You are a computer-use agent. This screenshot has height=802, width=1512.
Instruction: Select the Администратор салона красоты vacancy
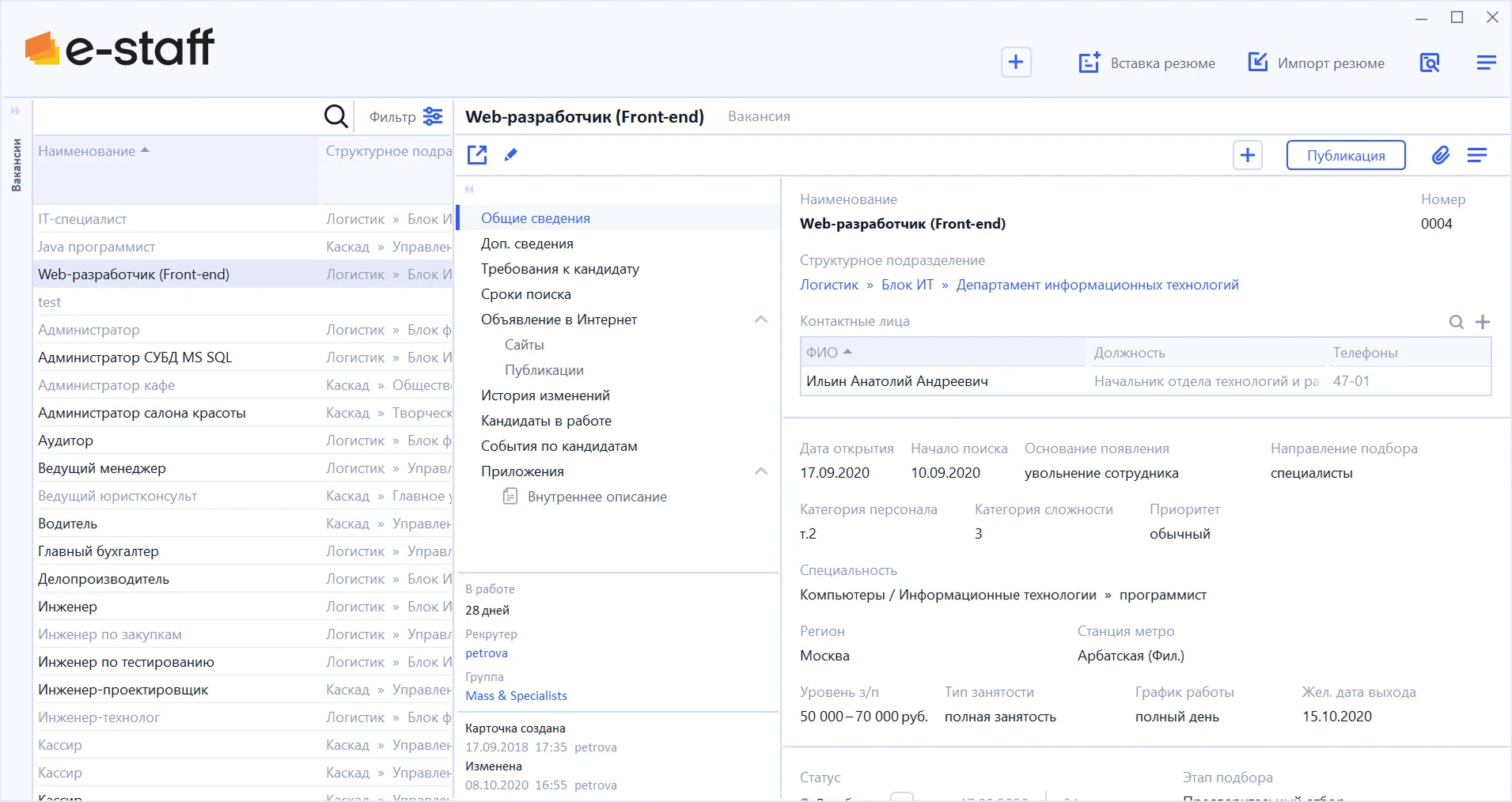(x=243, y=413)
